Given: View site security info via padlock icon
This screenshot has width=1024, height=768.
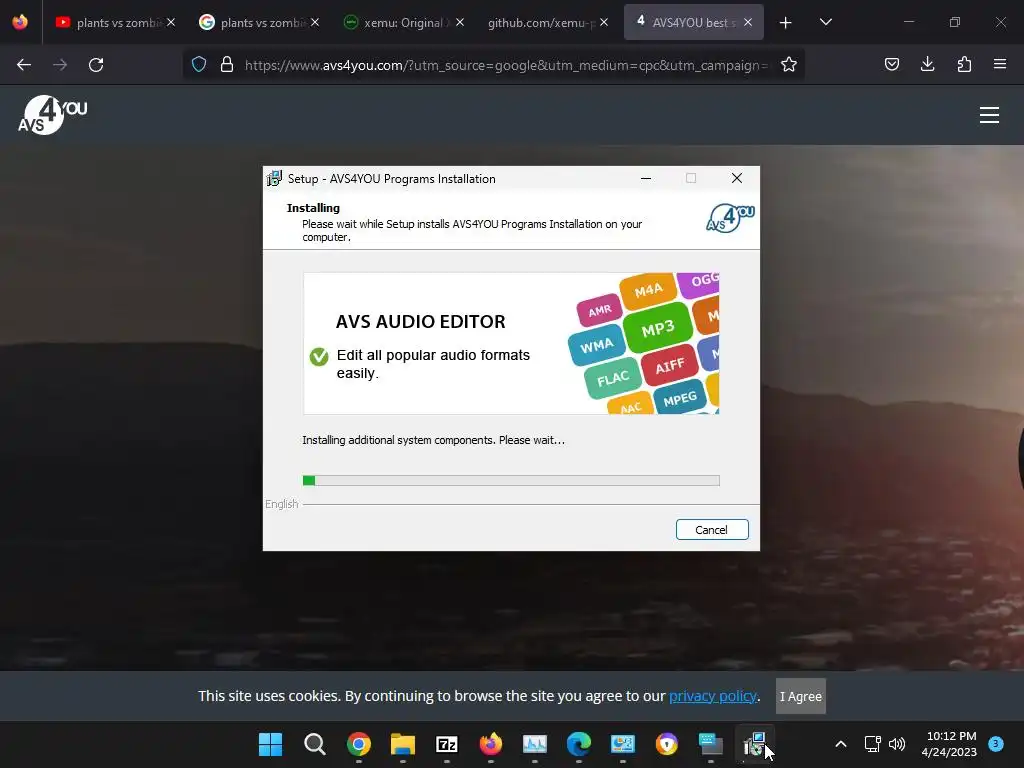Looking at the screenshot, I should (x=227, y=65).
